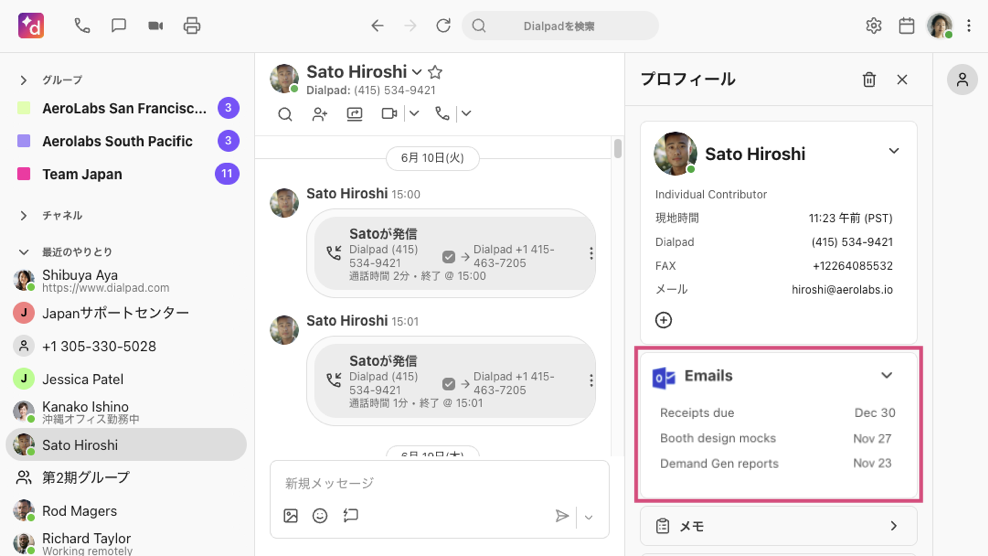The height and width of the screenshot is (556, 988).
Task: Select Team Japan group
Action: point(82,174)
